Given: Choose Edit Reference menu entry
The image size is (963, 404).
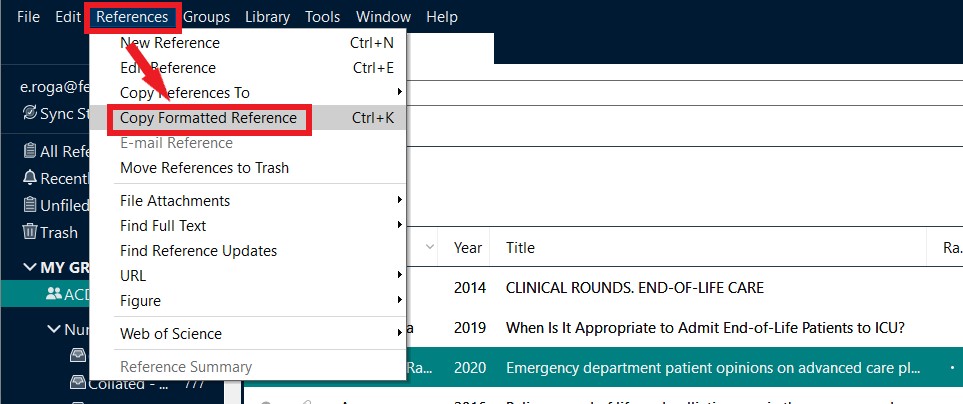Looking at the screenshot, I should pos(248,68).
